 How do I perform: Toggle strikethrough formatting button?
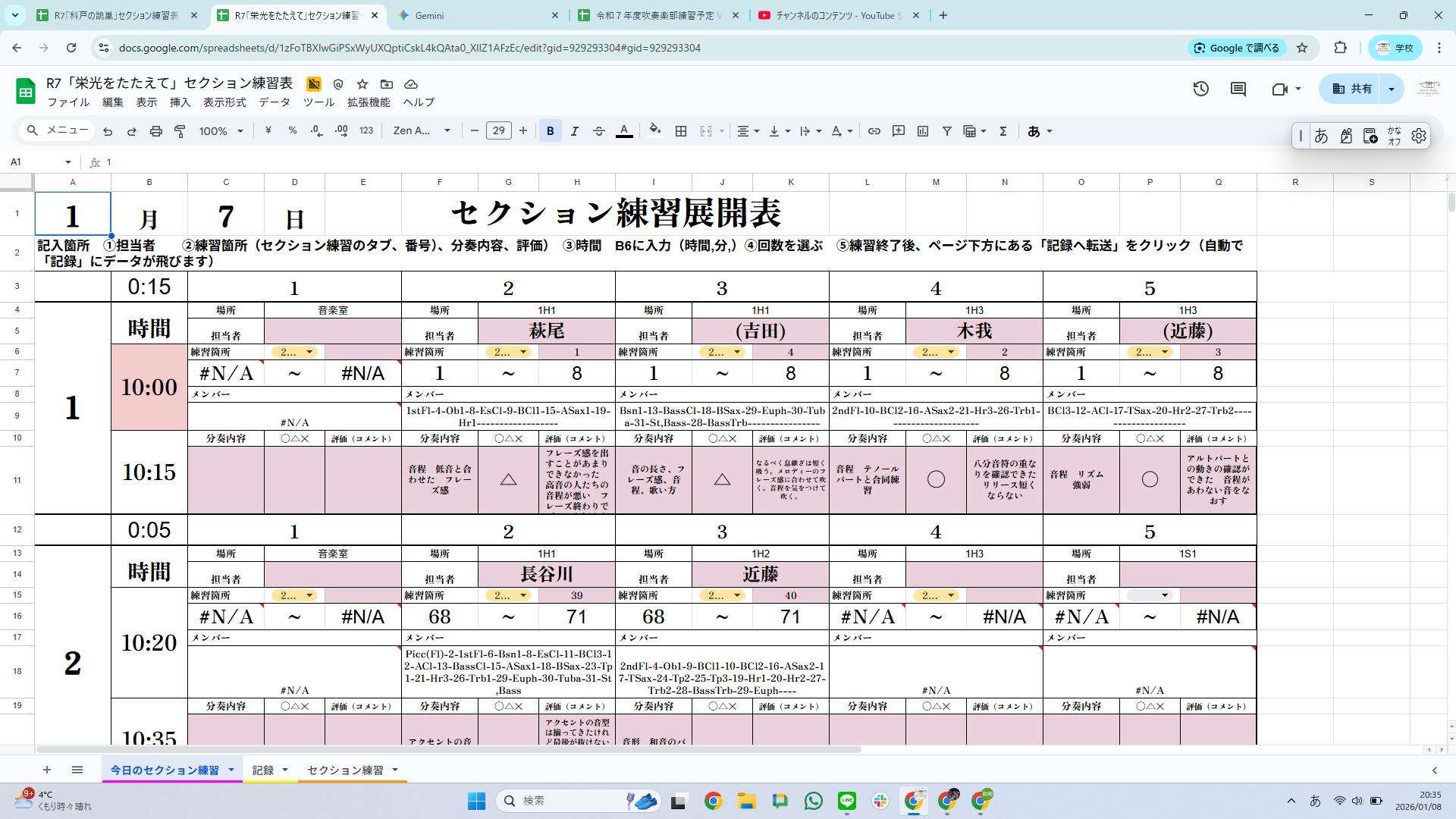(x=599, y=131)
